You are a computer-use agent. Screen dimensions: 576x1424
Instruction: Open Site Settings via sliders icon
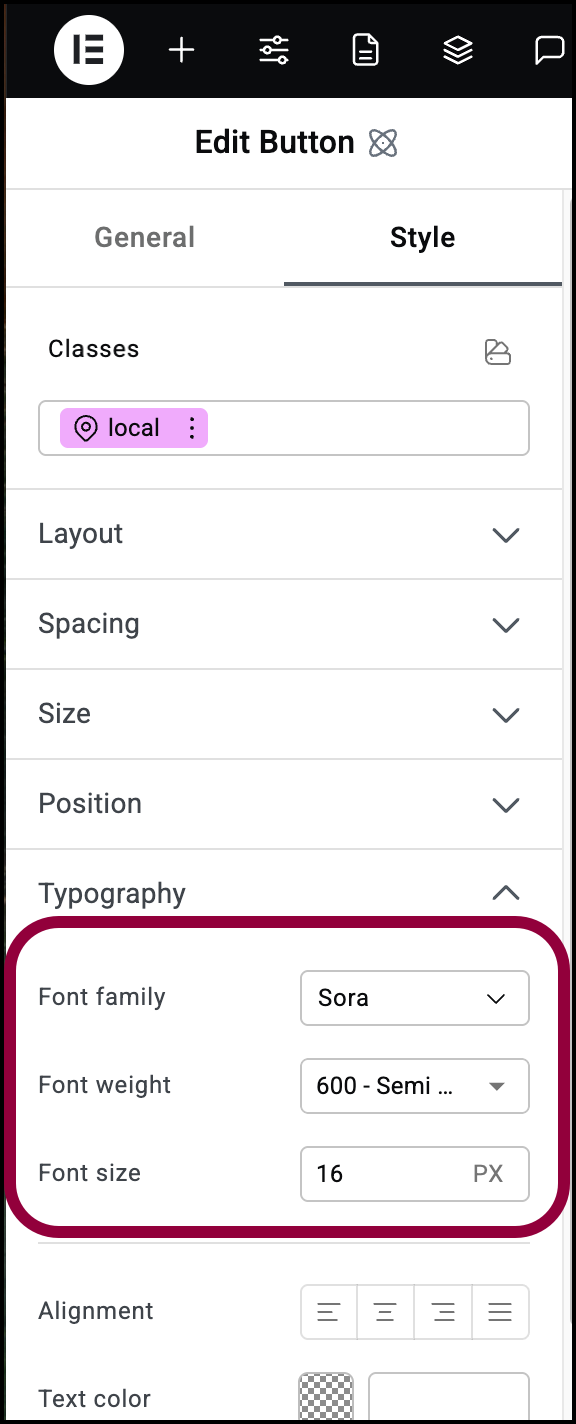273,49
